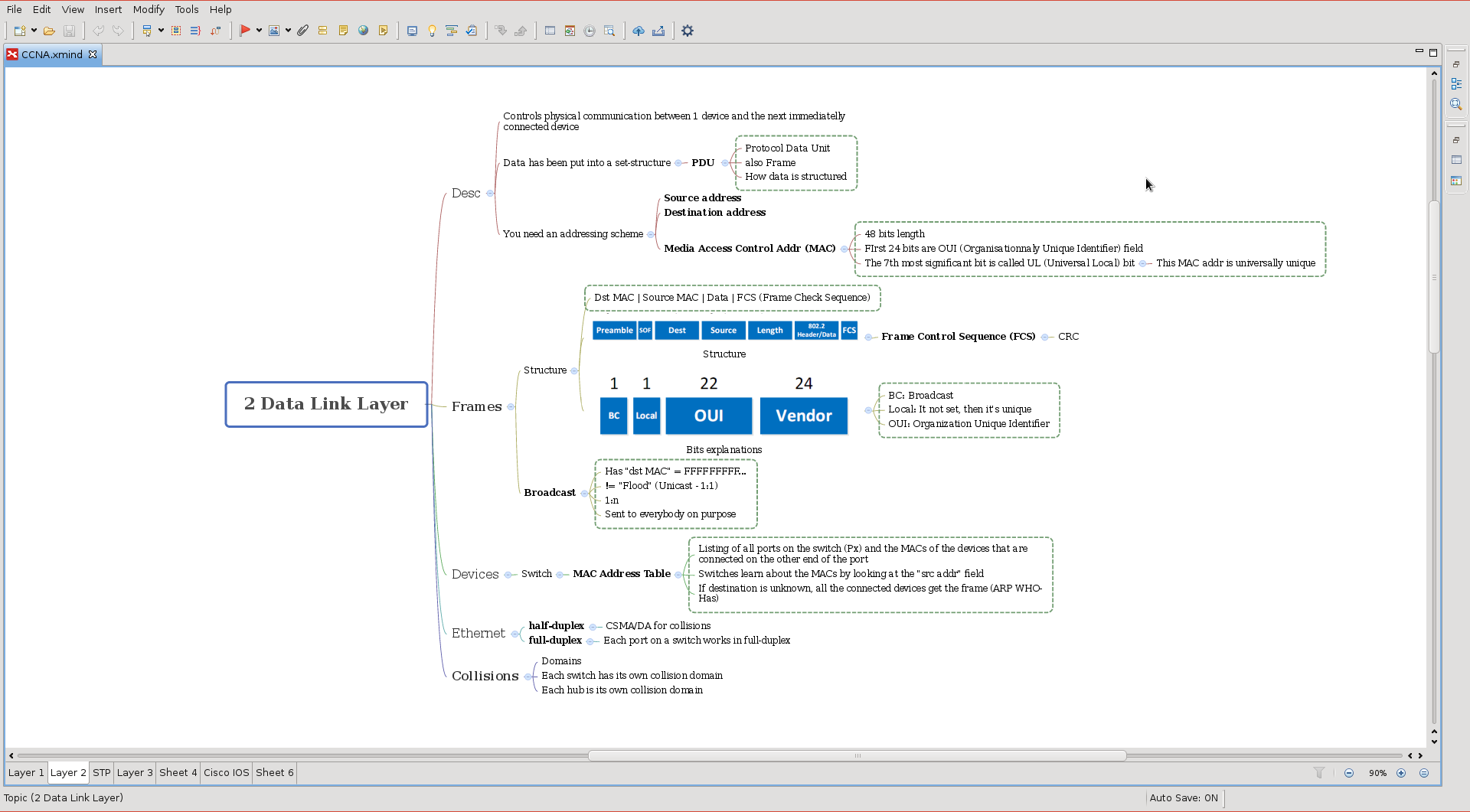The width and height of the screenshot is (1470, 812).
Task: Open the Help menu
Action: (x=220, y=9)
